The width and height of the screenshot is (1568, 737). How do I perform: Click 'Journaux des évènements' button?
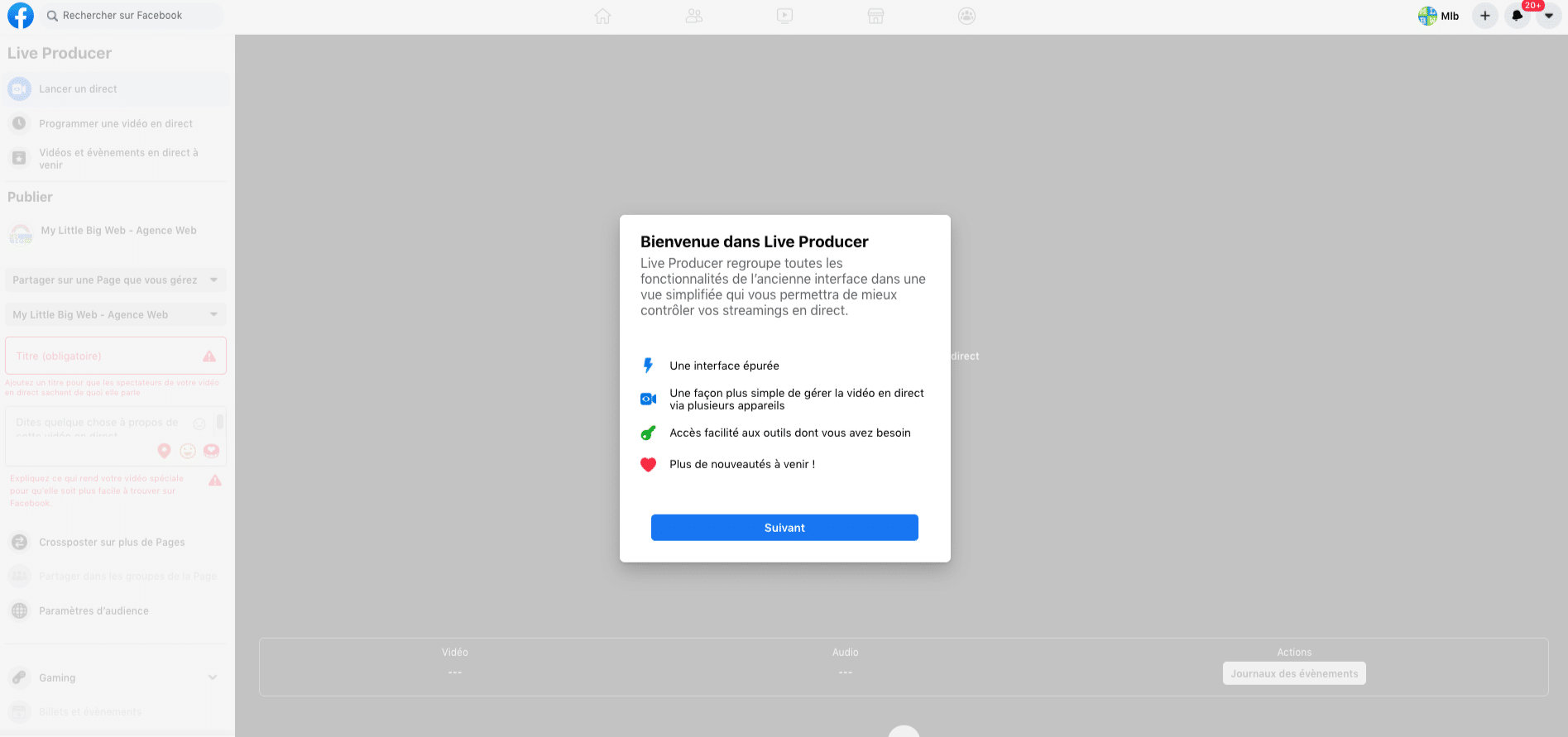[x=1294, y=673]
